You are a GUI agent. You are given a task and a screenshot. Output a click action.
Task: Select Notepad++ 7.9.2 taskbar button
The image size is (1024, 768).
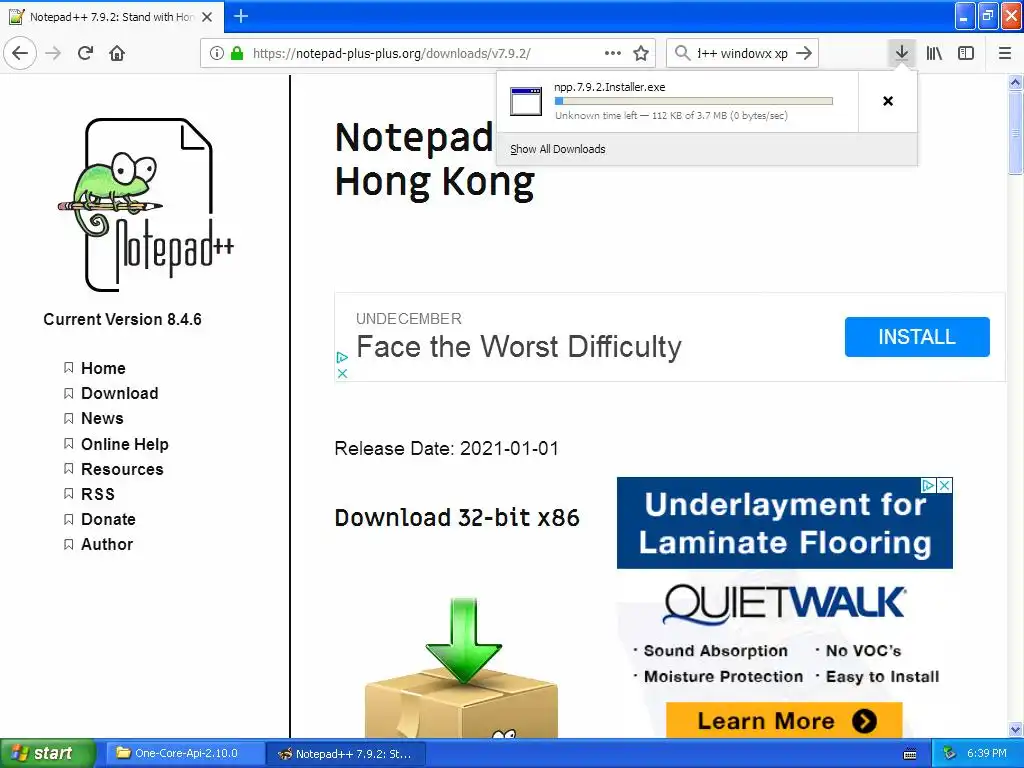pyautogui.click(x=346, y=754)
